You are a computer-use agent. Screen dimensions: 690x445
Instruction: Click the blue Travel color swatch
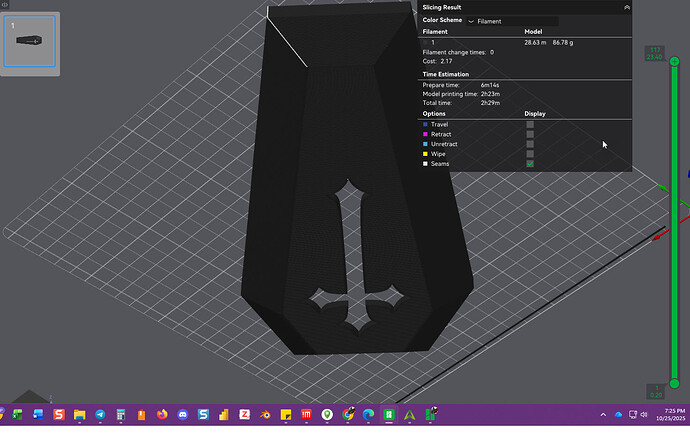pyautogui.click(x=425, y=125)
